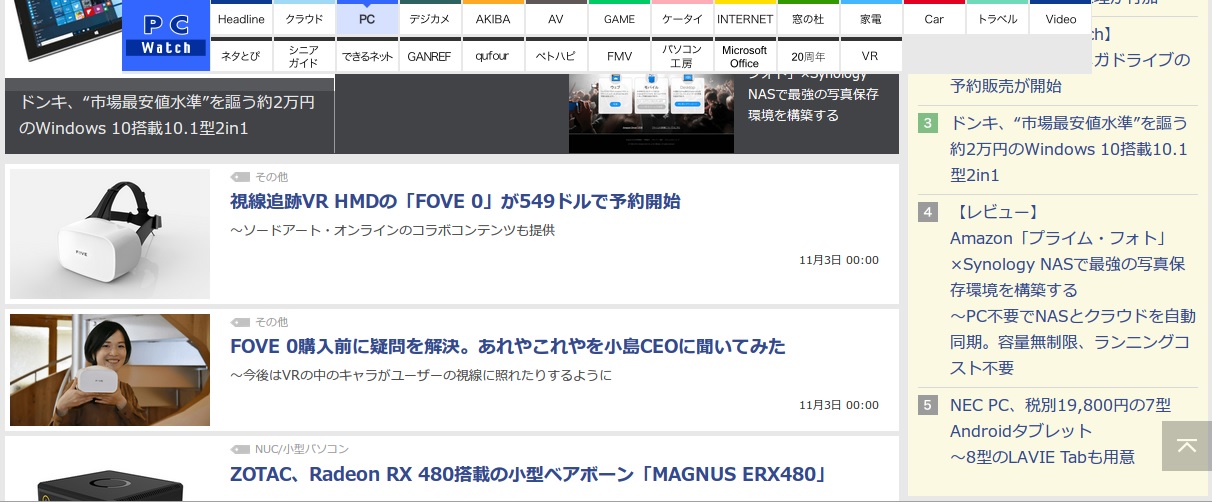Click ranking number 4 badge

[x=928, y=212]
